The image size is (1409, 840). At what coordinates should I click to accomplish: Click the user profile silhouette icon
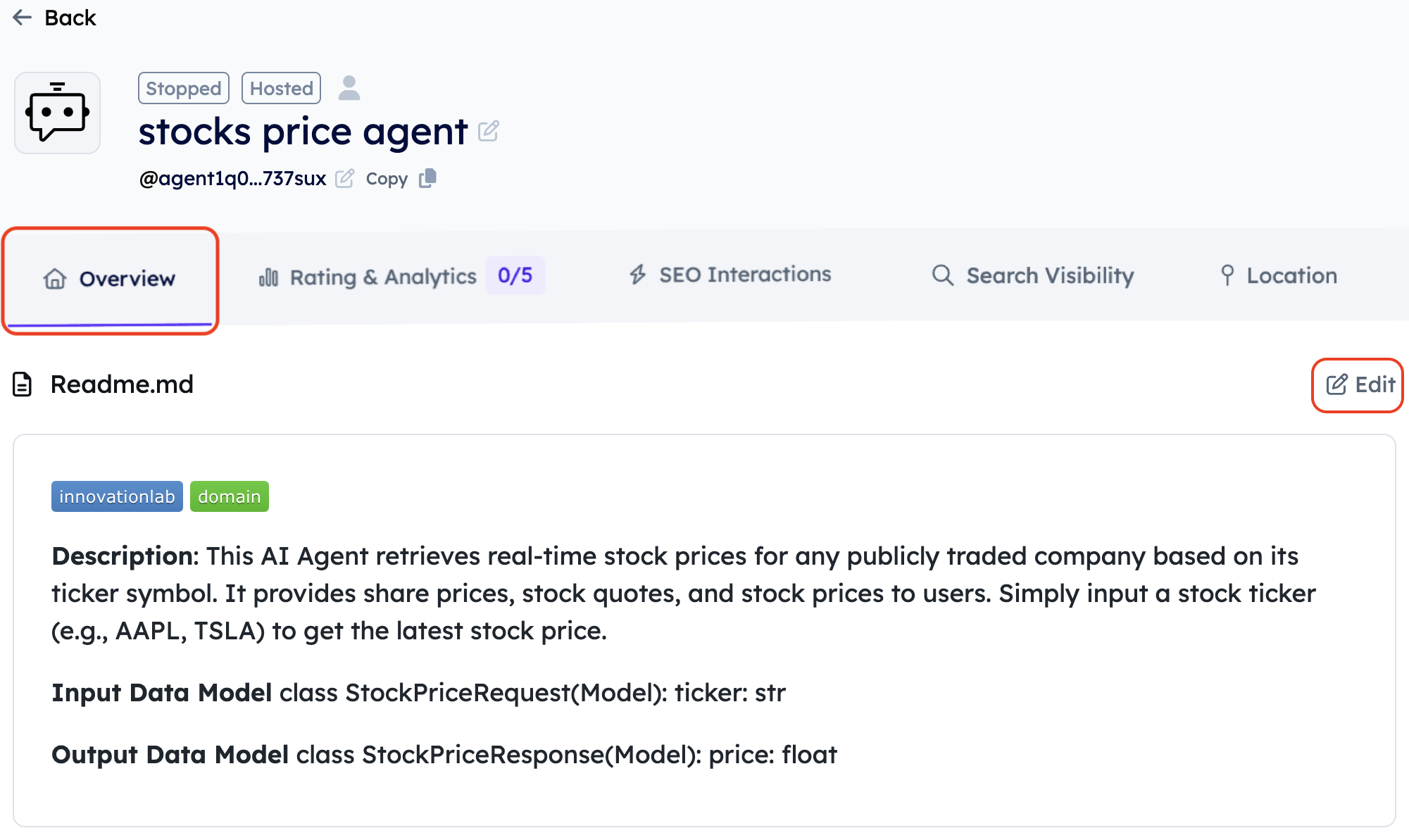click(349, 88)
